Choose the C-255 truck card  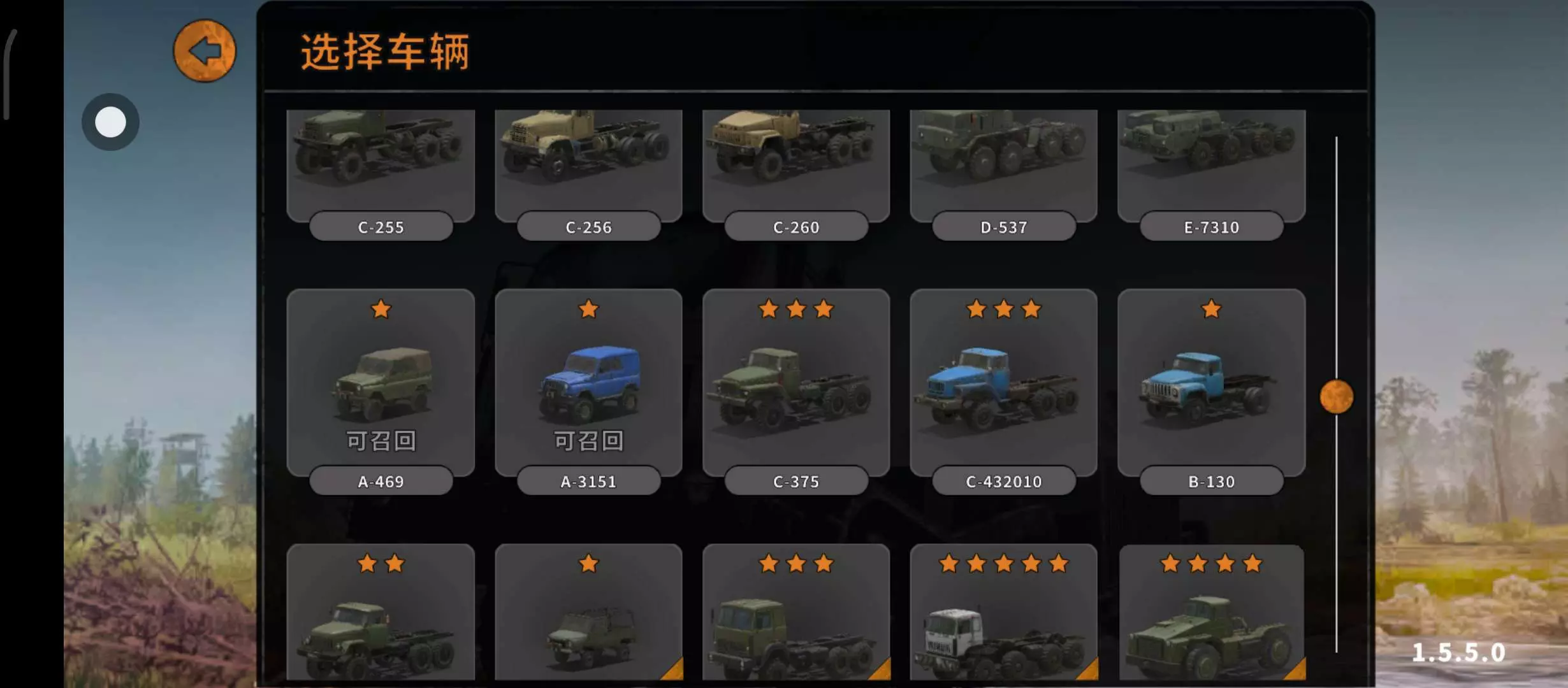[381, 166]
